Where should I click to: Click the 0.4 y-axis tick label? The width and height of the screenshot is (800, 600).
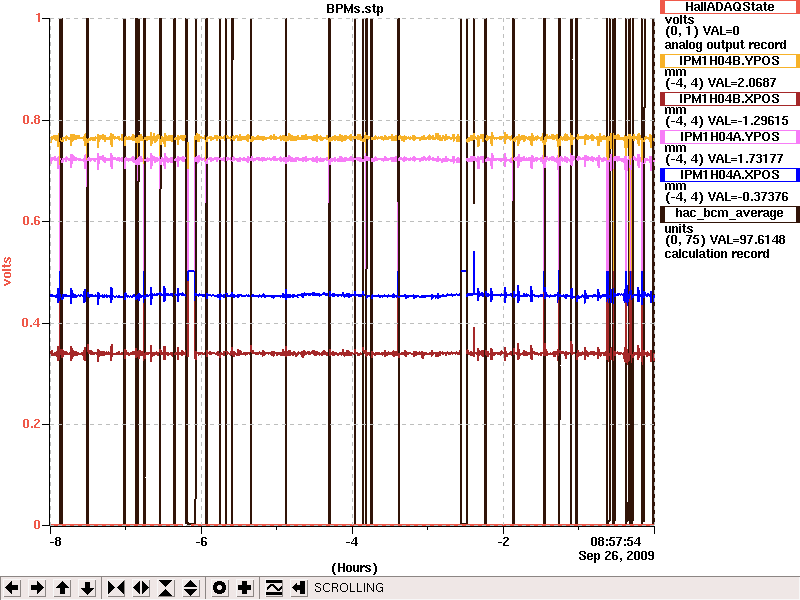point(32,322)
